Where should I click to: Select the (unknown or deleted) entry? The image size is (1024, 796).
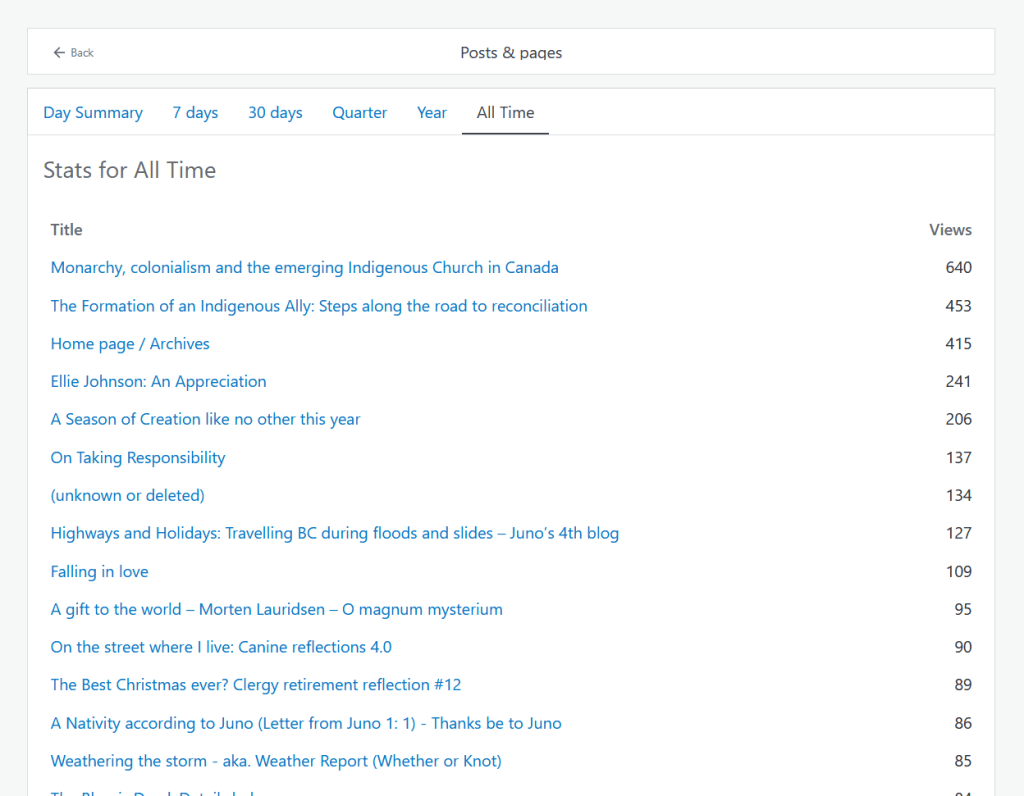pyautogui.click(x=127, y=496)
